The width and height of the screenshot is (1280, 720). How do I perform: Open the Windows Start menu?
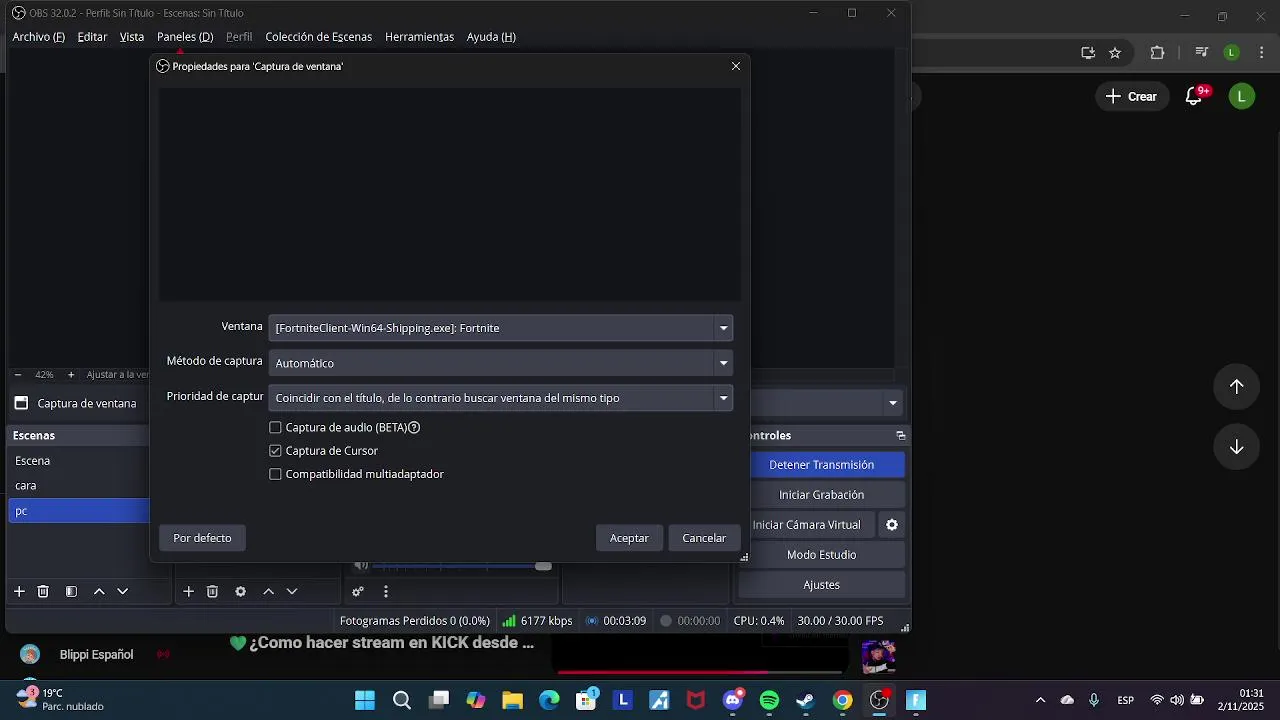click(x=365, y=700)
